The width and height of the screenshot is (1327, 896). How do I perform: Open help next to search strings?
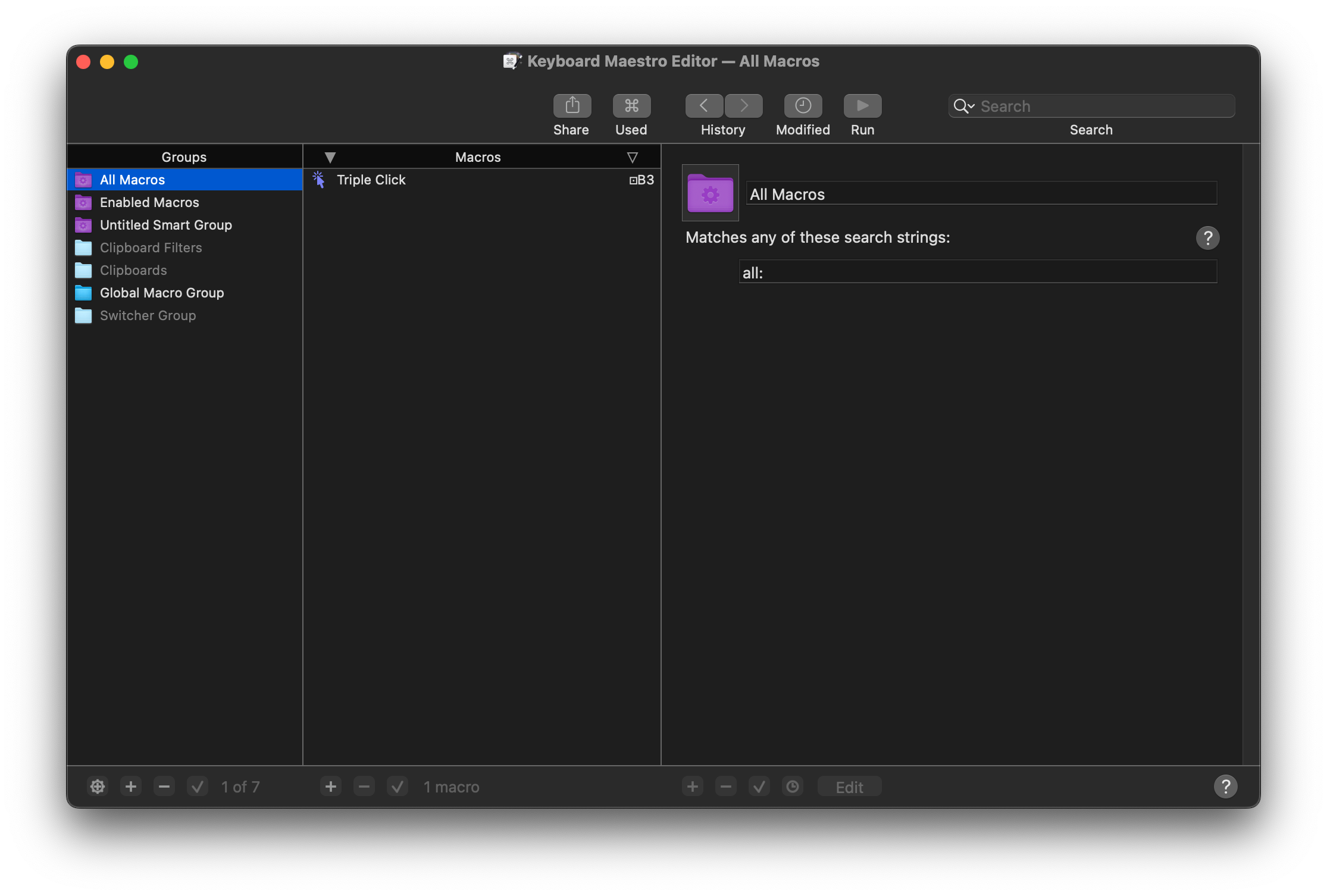pos(1207,238)
